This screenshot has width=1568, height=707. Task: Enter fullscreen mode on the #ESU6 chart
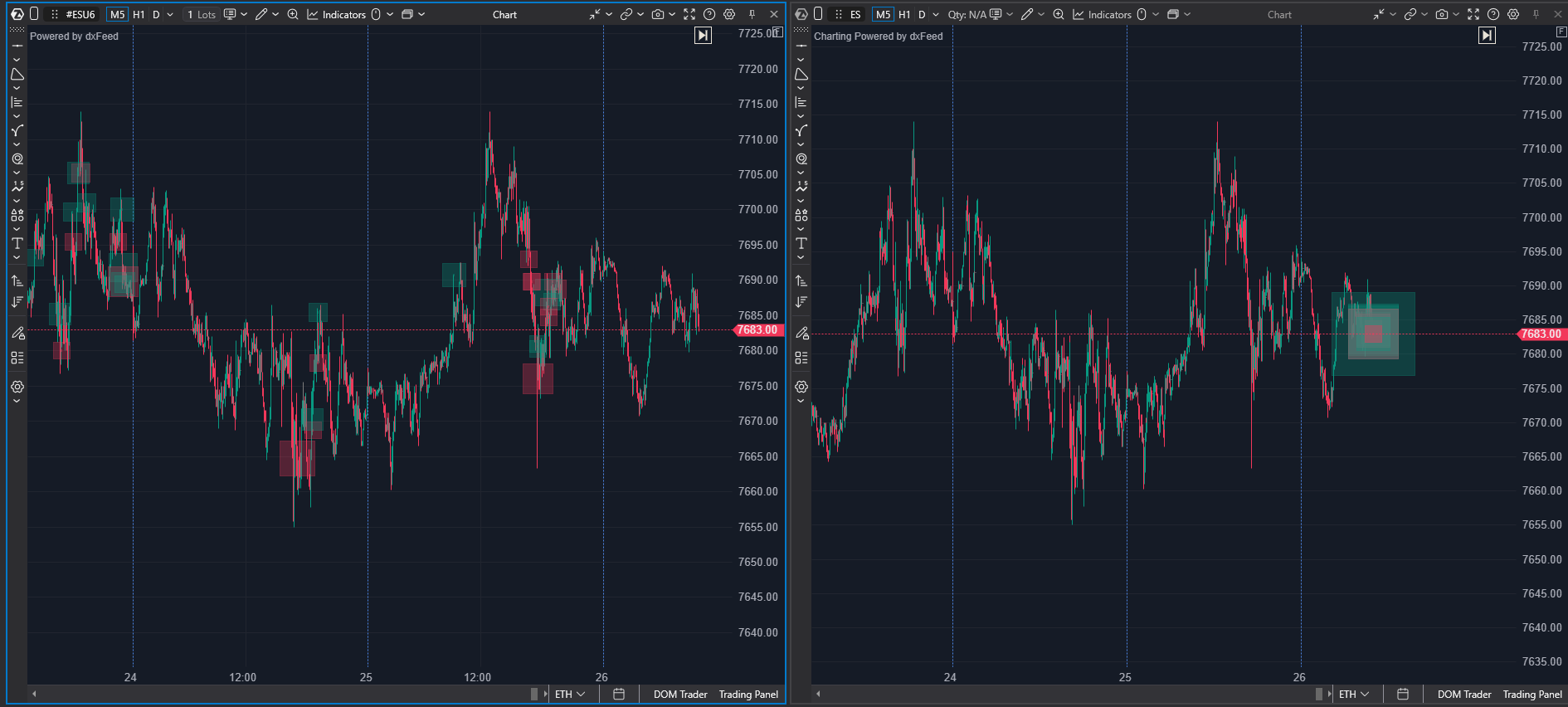[689, 14]
